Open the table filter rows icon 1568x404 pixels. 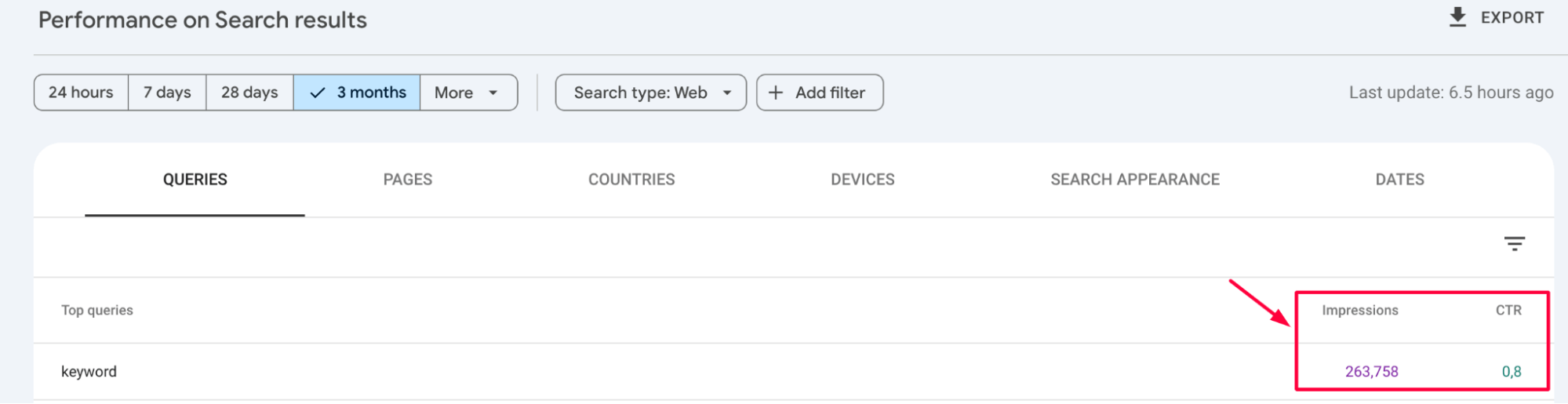1514,243
